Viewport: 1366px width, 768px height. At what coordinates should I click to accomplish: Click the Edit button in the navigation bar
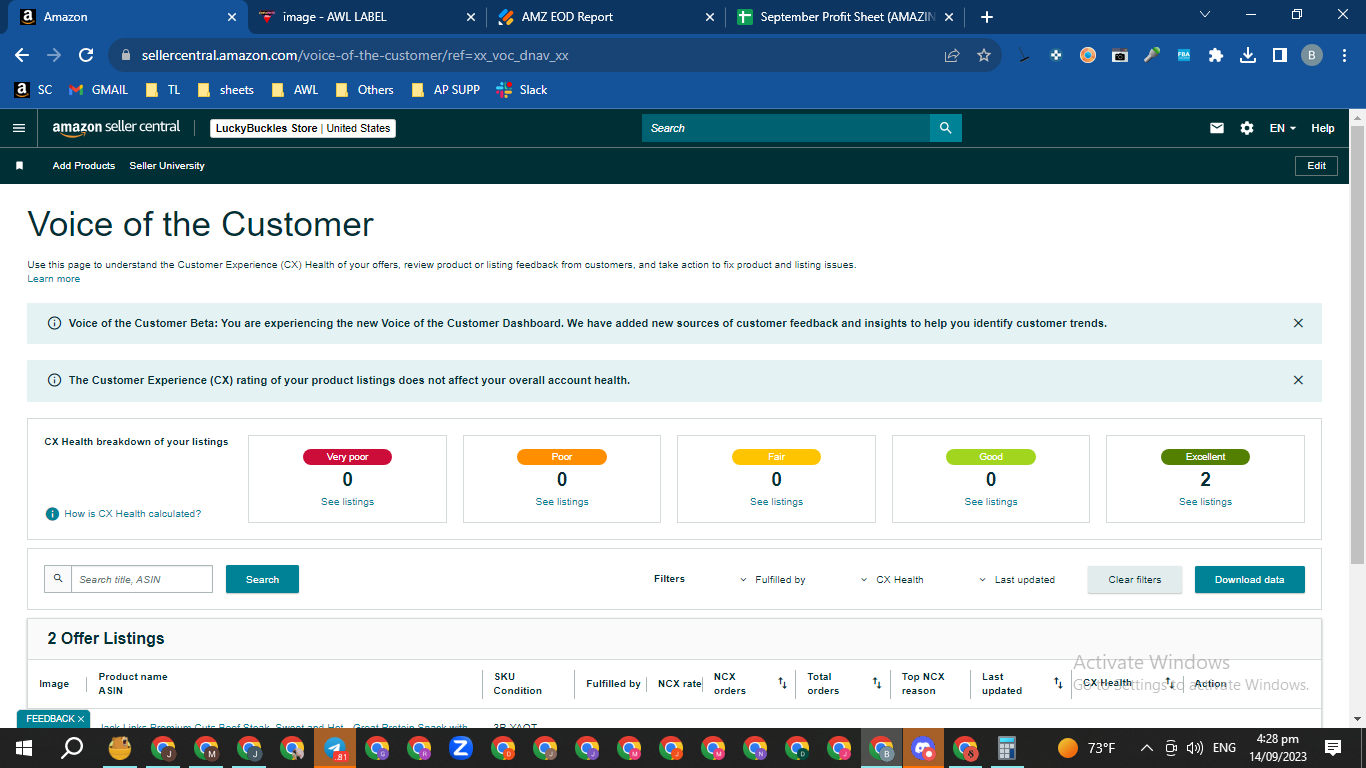coord(1316,166)
